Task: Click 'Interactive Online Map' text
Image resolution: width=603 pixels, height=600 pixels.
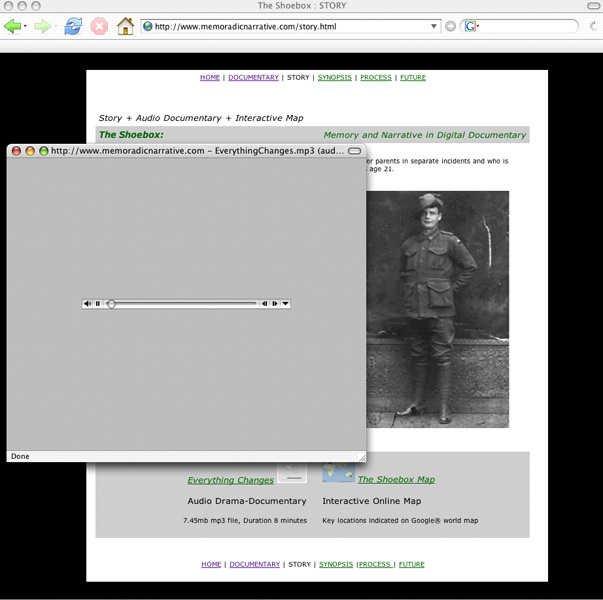Action: tap(372, 501)
